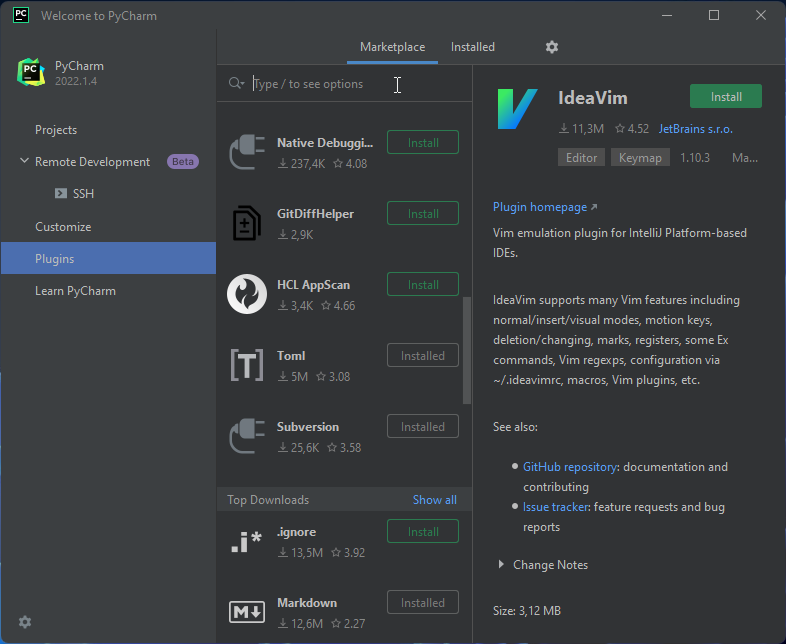Select the Markdown plugin icon
Viewport: 786px width, 644px height.
click(247, 612)
